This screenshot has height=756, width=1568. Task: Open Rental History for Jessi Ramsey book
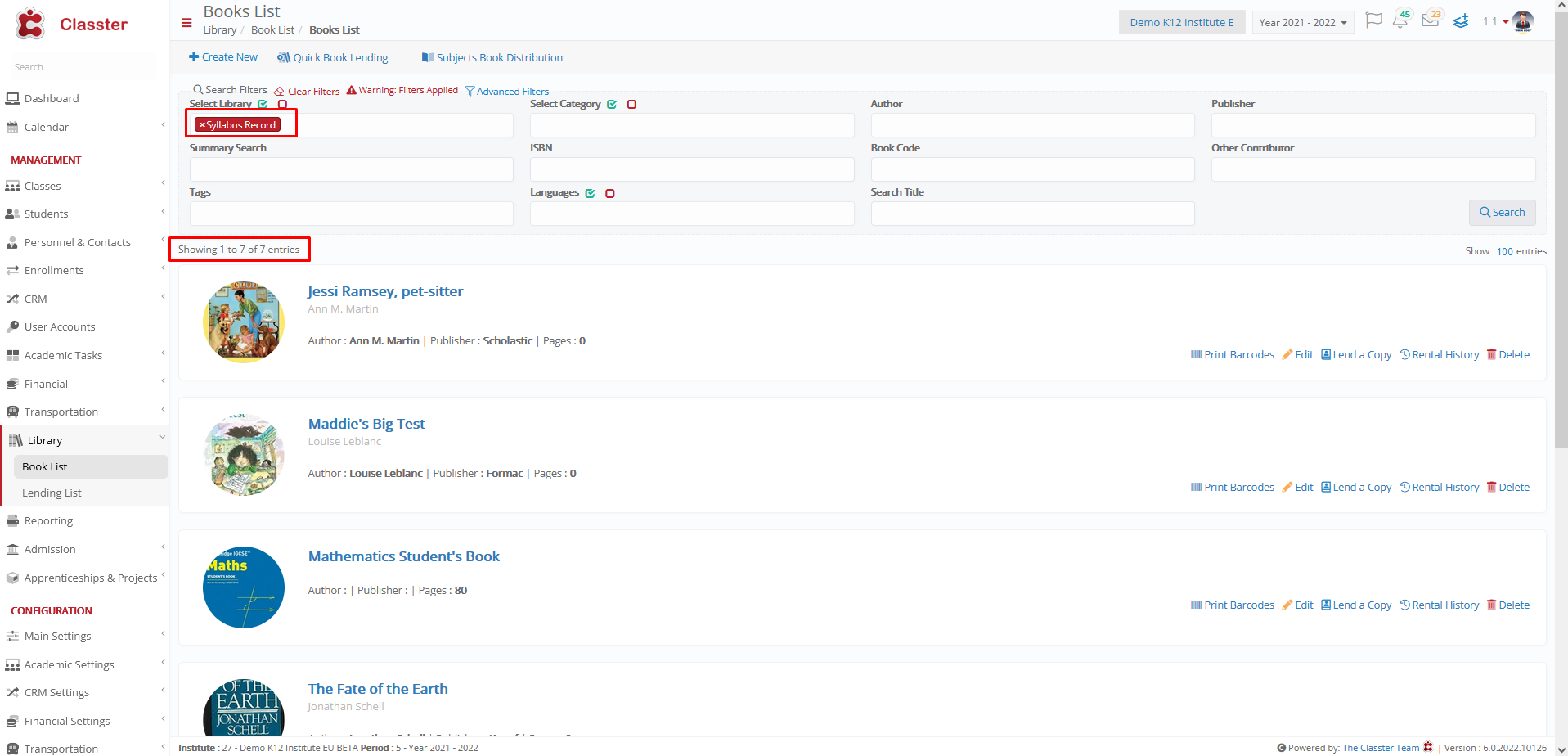coord(1439,355)
